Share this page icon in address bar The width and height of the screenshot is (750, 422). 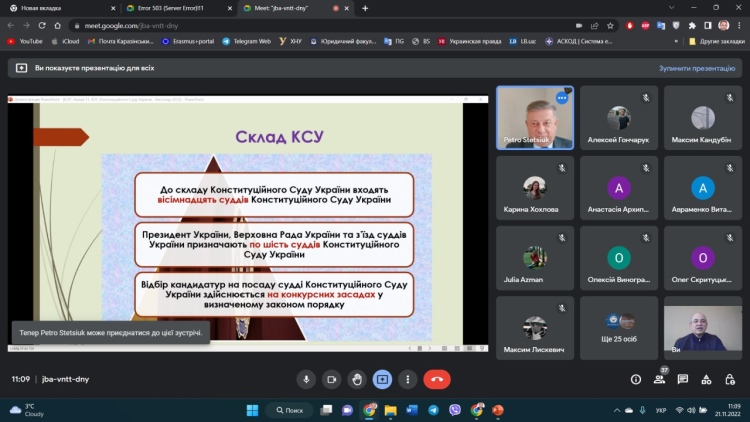pyautogui.click(x=595, y=26)
